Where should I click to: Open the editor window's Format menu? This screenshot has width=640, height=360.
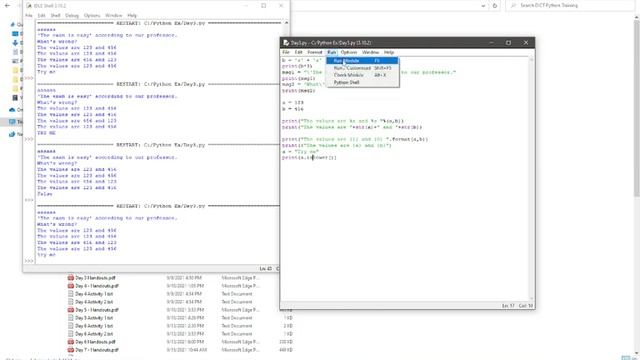[315, 52]
